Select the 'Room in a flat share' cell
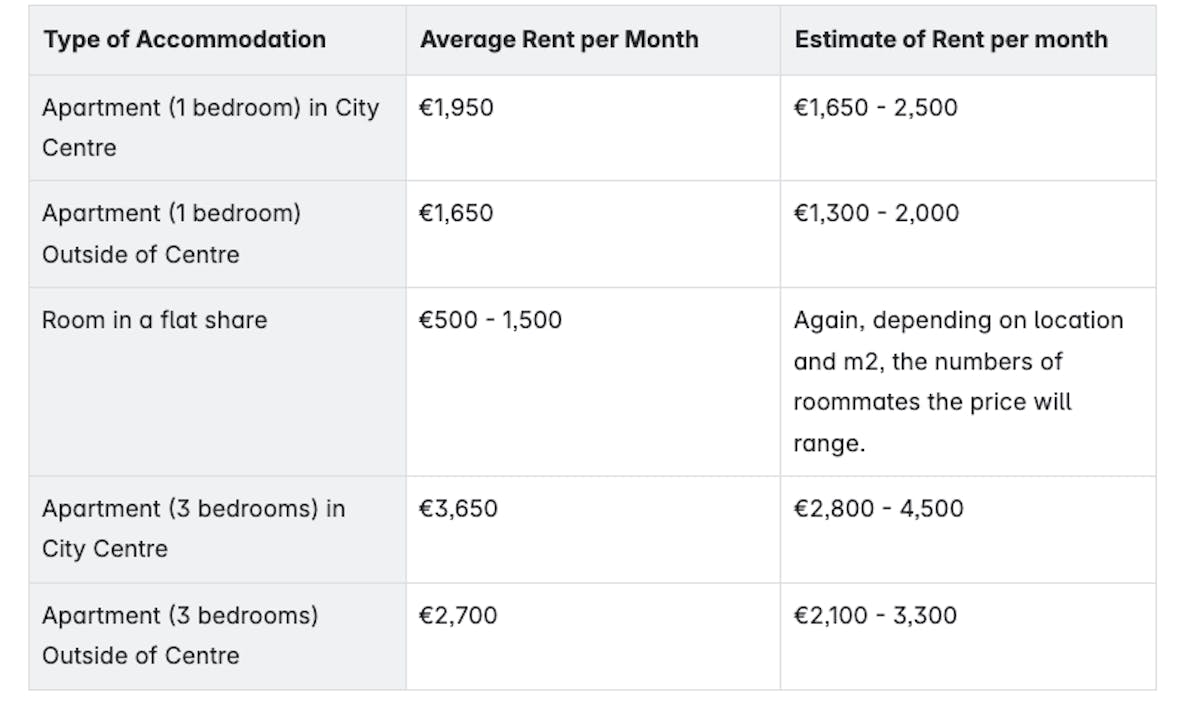 (155, 320)
